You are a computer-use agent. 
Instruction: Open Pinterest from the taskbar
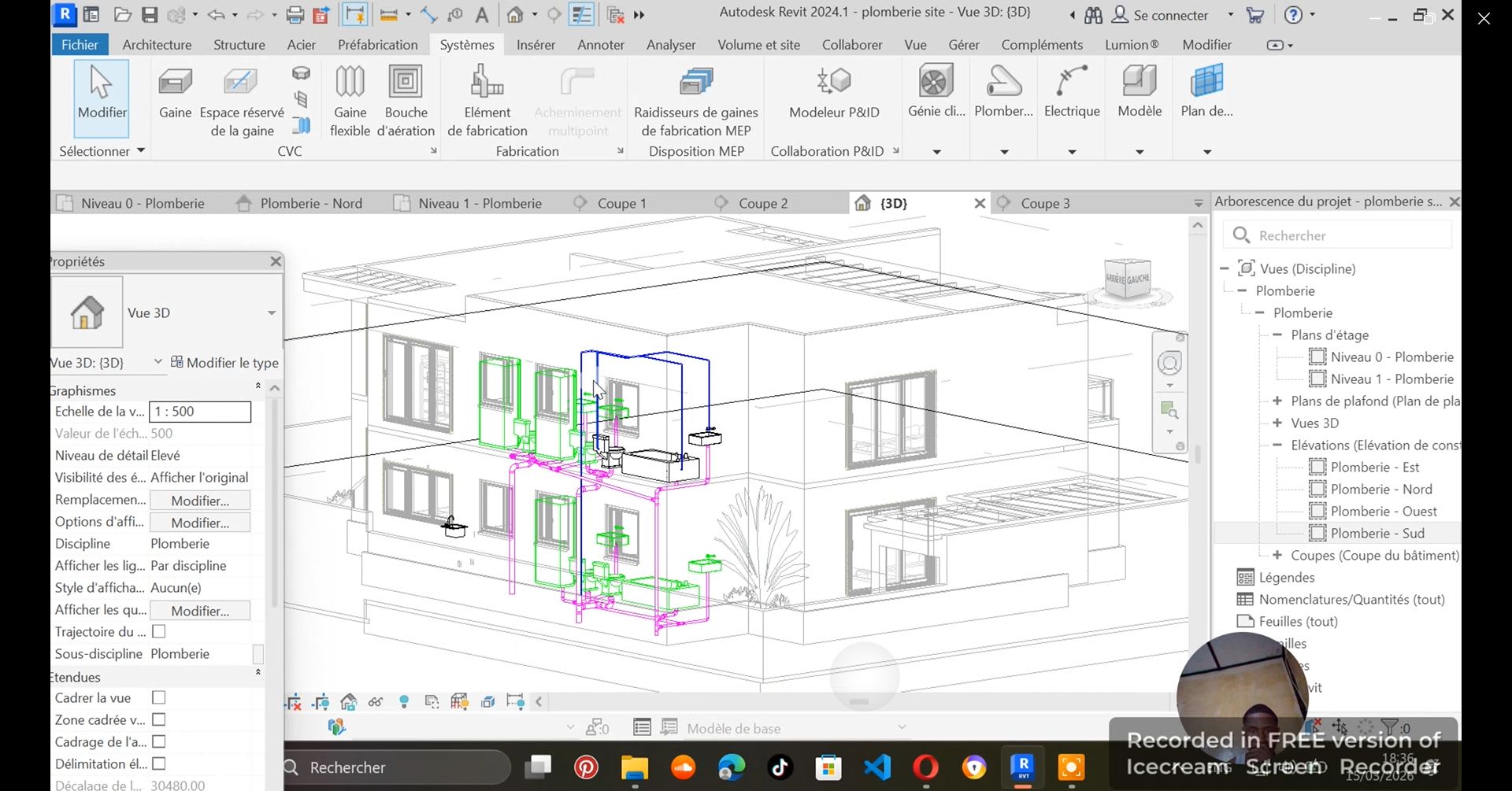pyautogui.click(x=586, y=767)
